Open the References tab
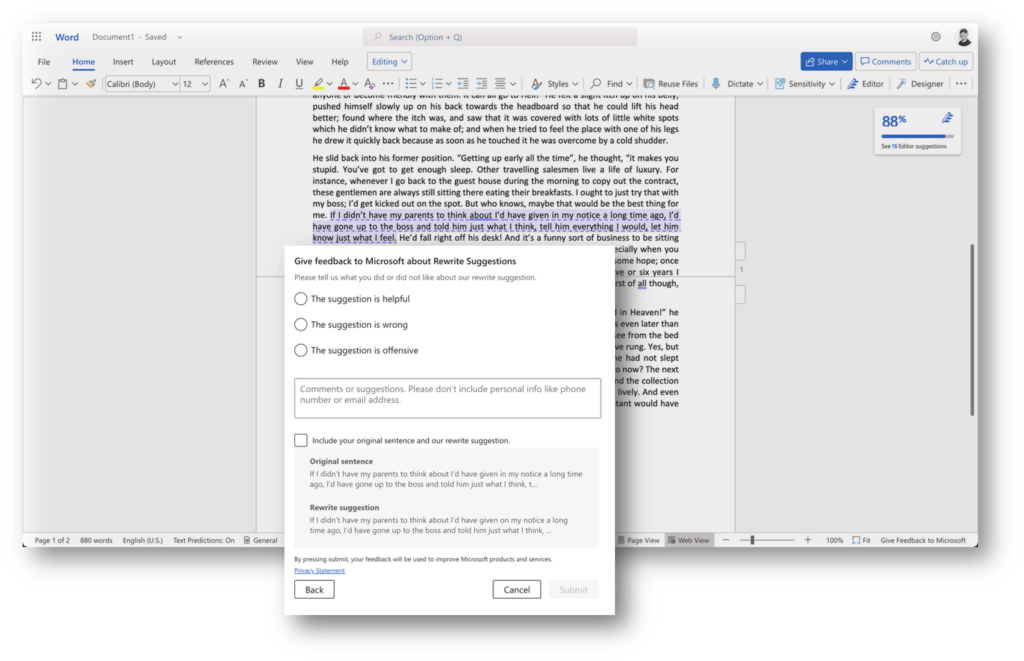 [214, 62]
